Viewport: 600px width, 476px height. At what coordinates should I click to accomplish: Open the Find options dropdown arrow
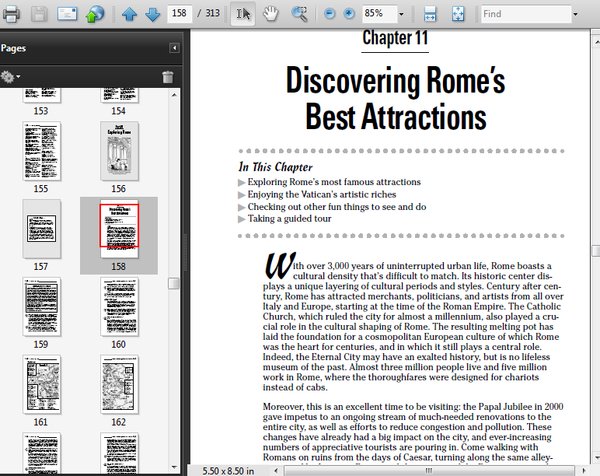point(575,14)
